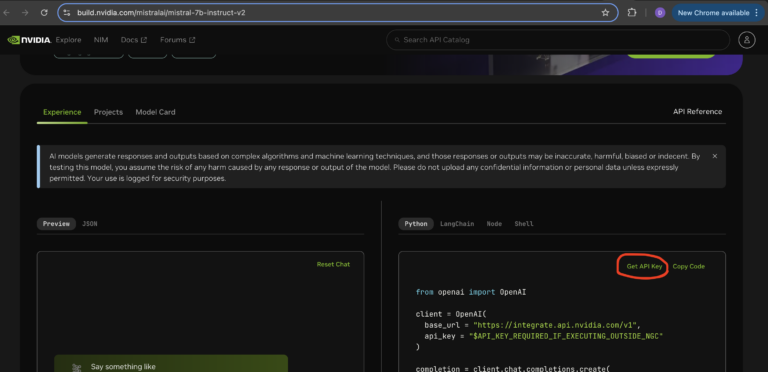Open the Model Card tab
This screenshot has width=768, height=372.
coord(155,112)
